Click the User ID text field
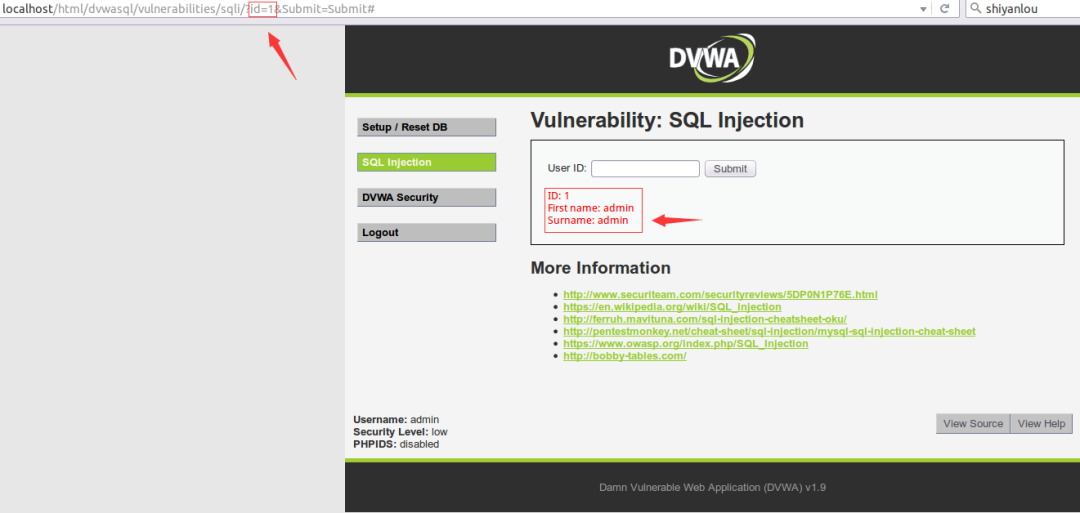Screen dimensions: 1080x513 point(645,169)
